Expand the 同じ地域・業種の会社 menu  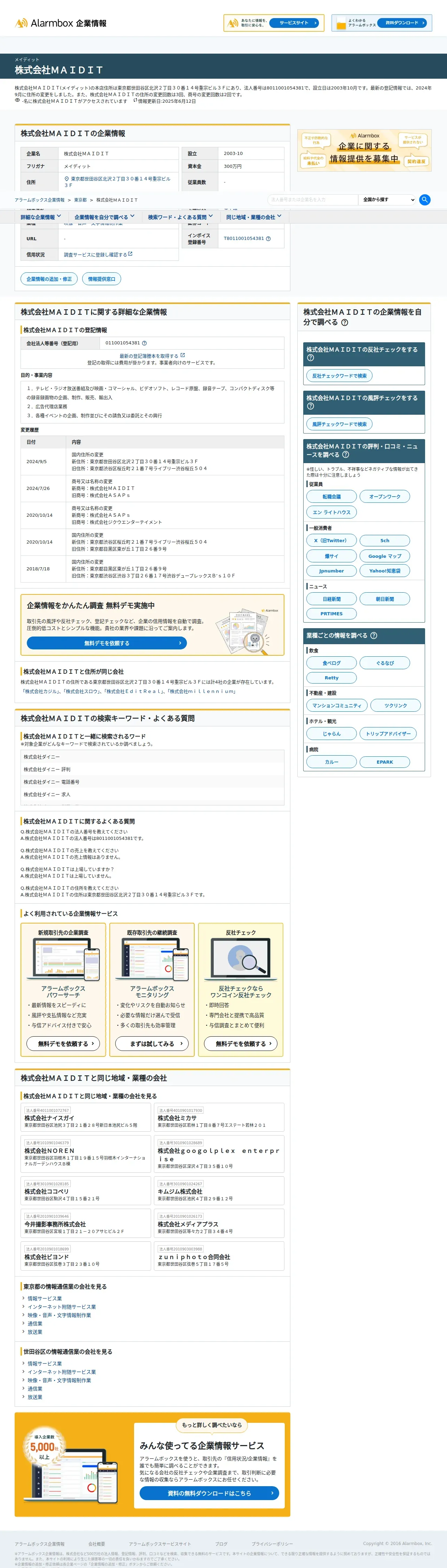253,217
